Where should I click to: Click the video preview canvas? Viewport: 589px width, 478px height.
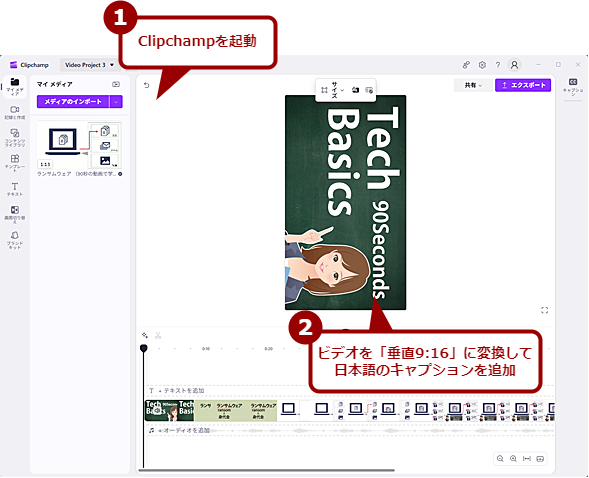pyautogui.click(x=346, y=202)
